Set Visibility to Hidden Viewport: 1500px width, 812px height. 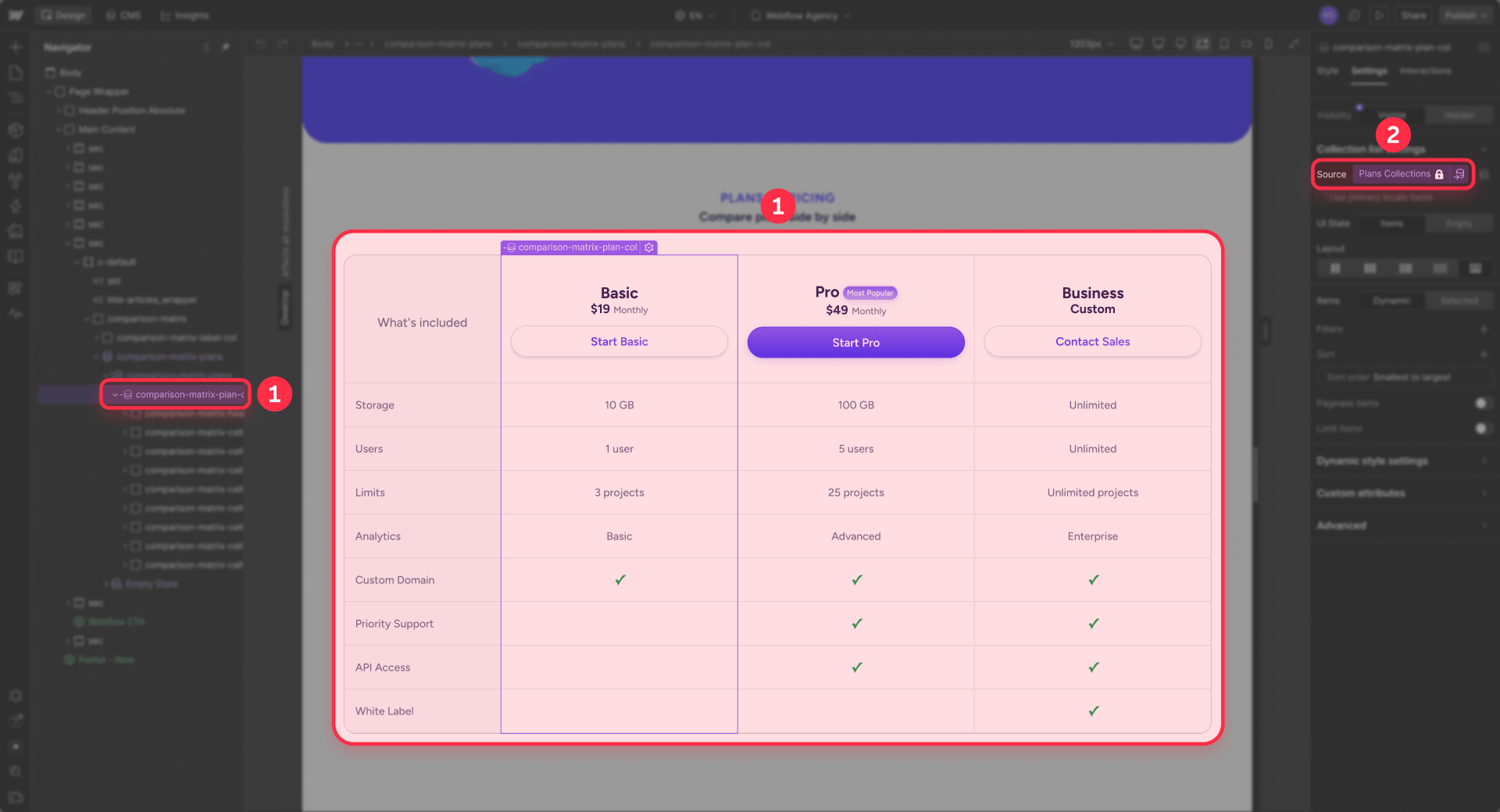(x=1459, y=115)
